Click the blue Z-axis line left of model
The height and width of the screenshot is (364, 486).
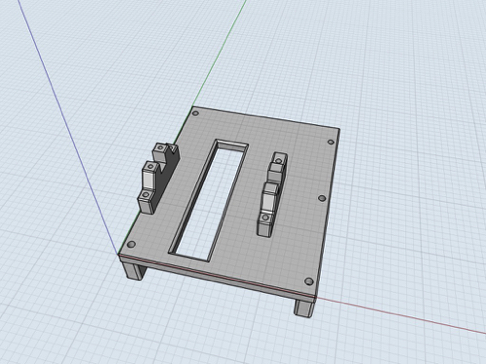tap(68, 127)
